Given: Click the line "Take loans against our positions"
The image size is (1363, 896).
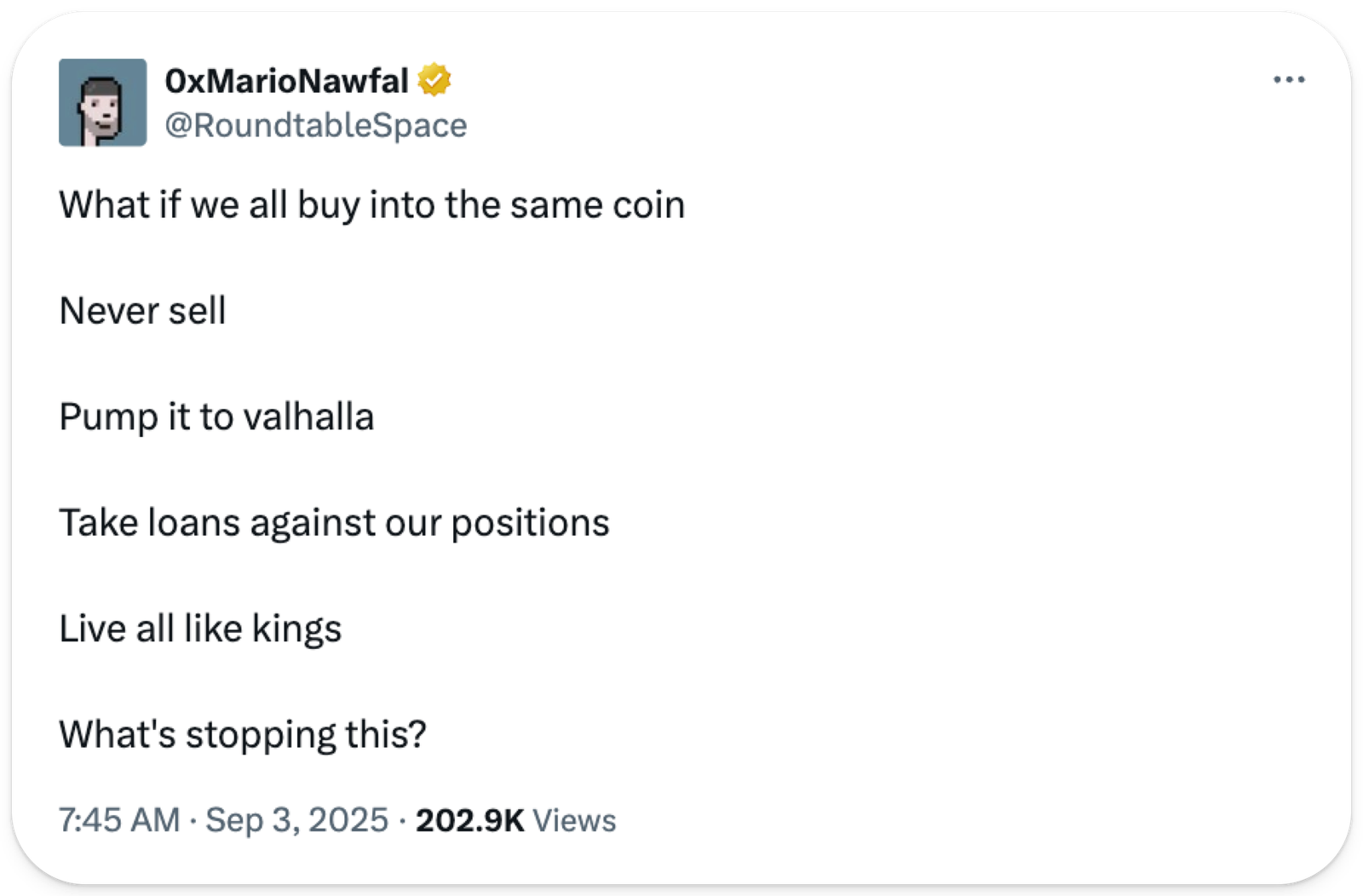Looking at the screenshot, I should 334,523.
